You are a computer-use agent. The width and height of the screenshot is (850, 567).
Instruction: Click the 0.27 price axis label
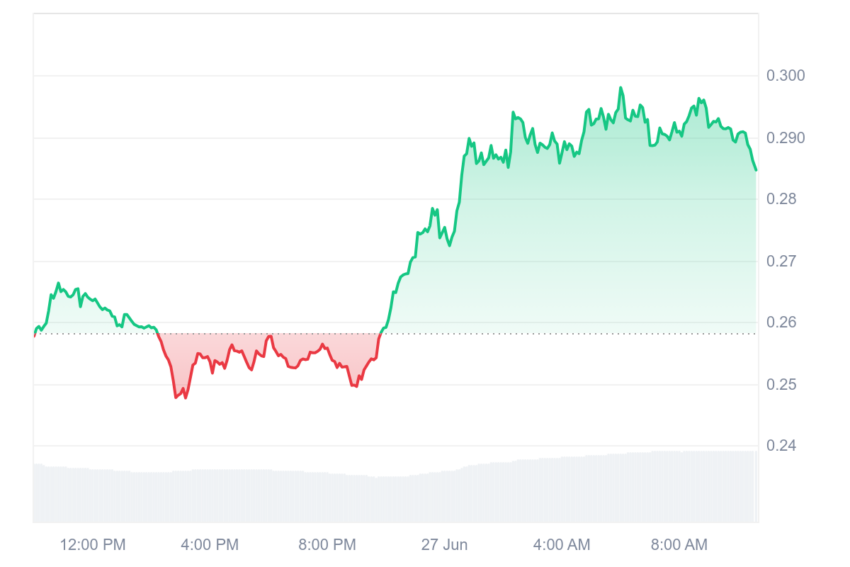coord(781,261)
